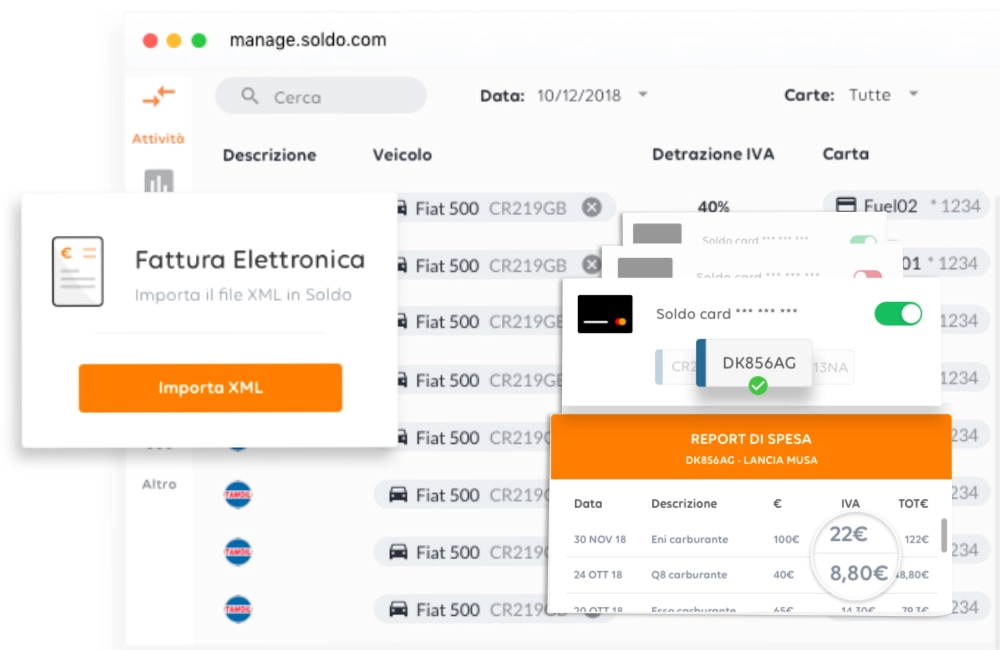Click the Q8 carburante description
The height and width of the screenshot is (650, 1000).
[x=689, y=575]
